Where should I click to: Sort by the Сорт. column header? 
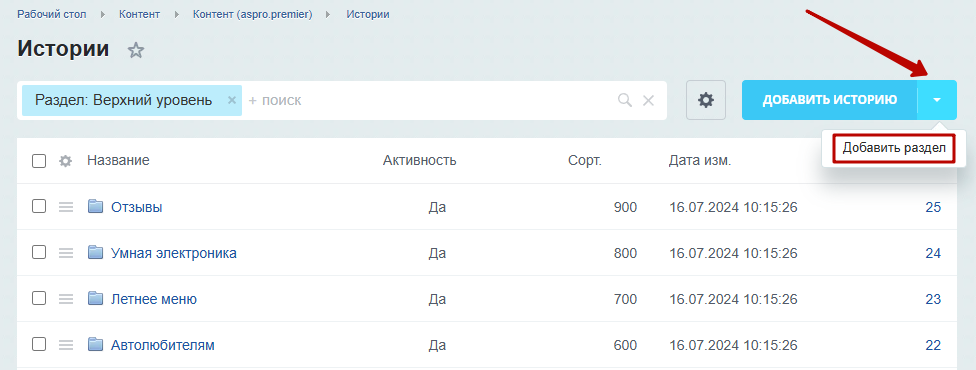click(585, 161)
